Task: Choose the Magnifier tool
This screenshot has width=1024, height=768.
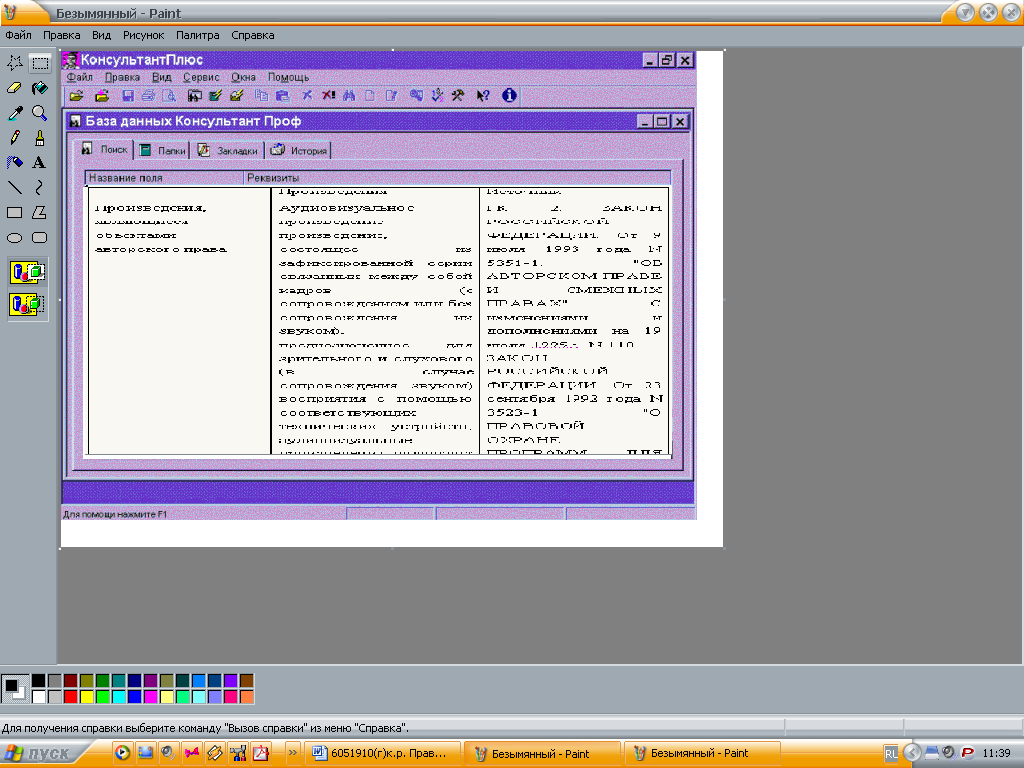Action: tap(40, 113)
